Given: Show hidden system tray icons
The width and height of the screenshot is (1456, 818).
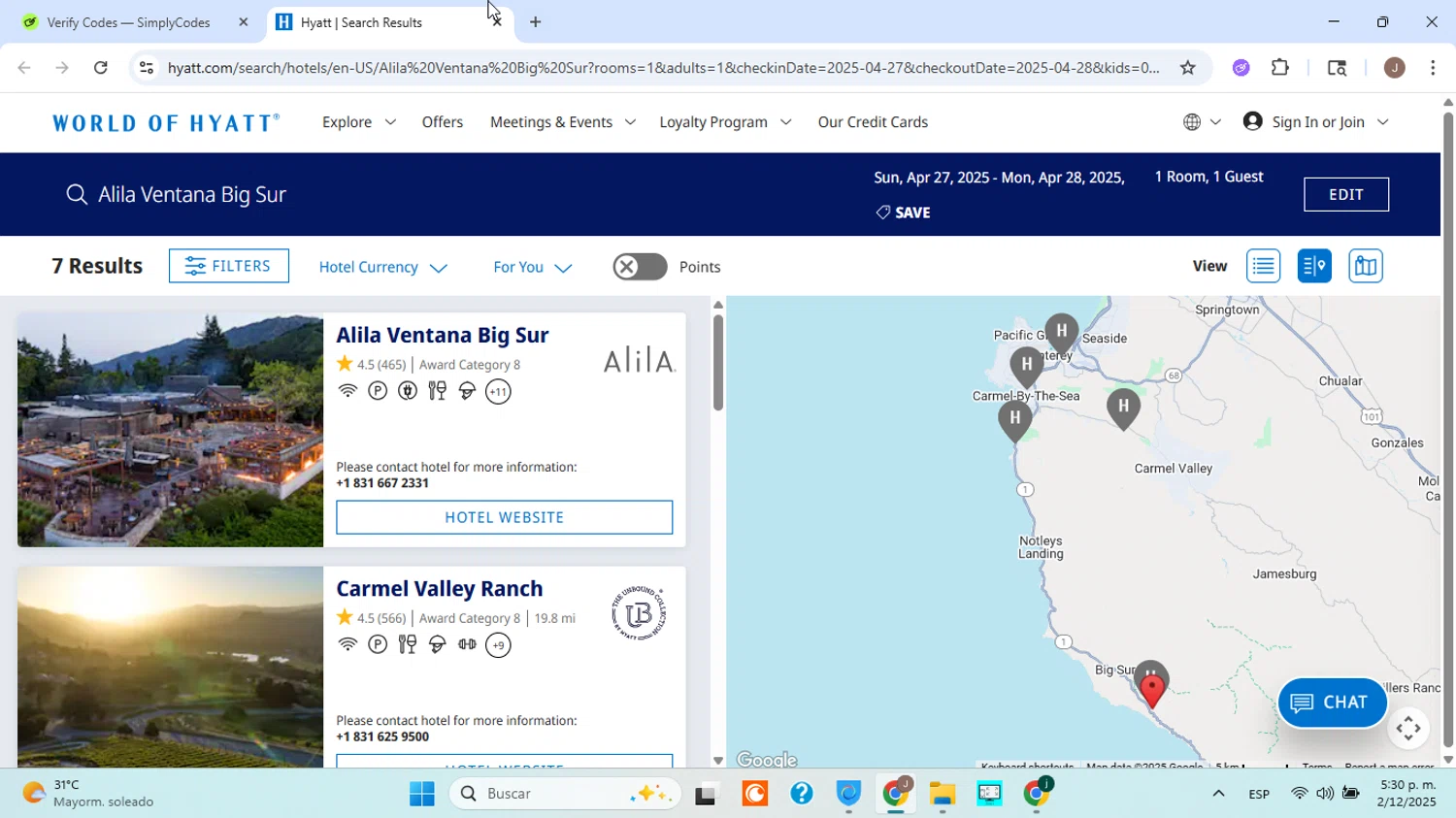Looking at the screenshot, I should point(1217,794).
